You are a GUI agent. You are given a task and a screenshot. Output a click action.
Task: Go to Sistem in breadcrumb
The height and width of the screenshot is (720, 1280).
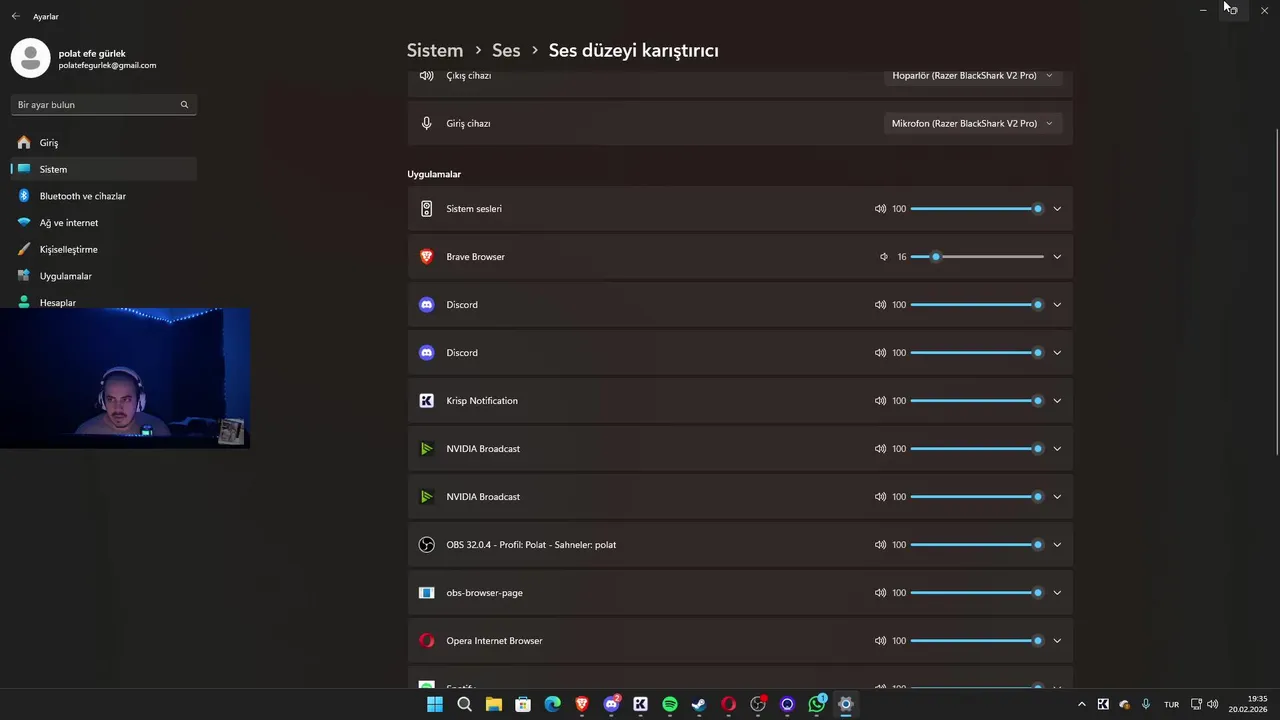(435, 50)
